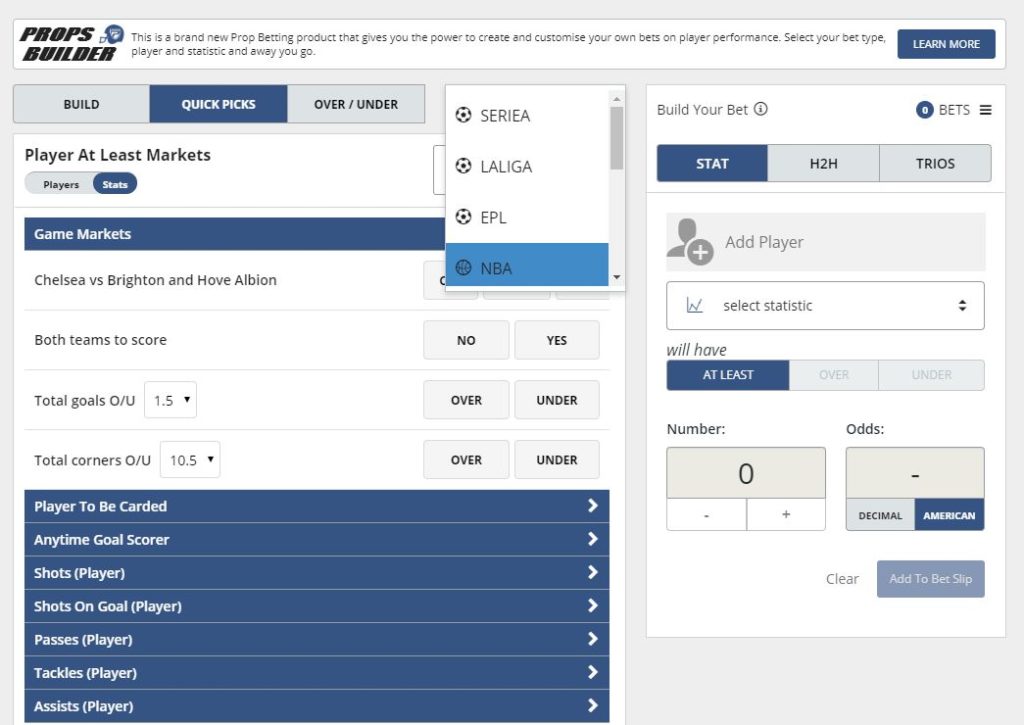Image resolution: width=1024 pixels, height=725 pixels.
Task: Click the chart icon in select statistic
Action: 694,305
